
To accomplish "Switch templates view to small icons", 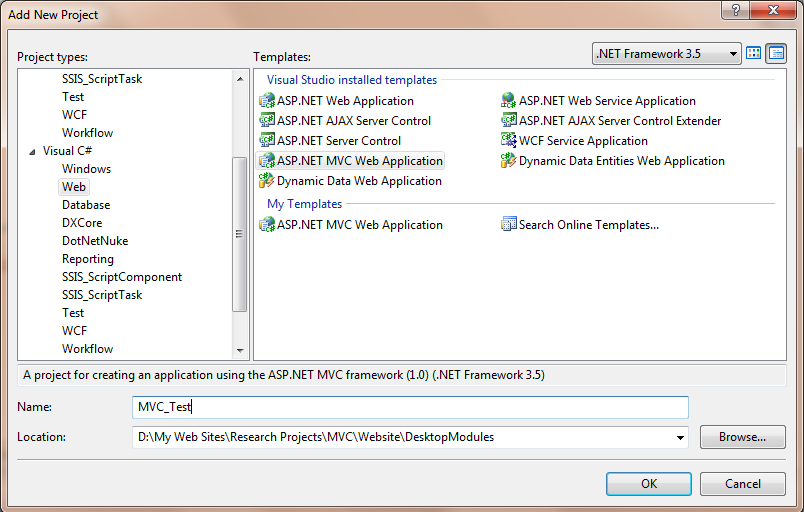I will point(776,53).
